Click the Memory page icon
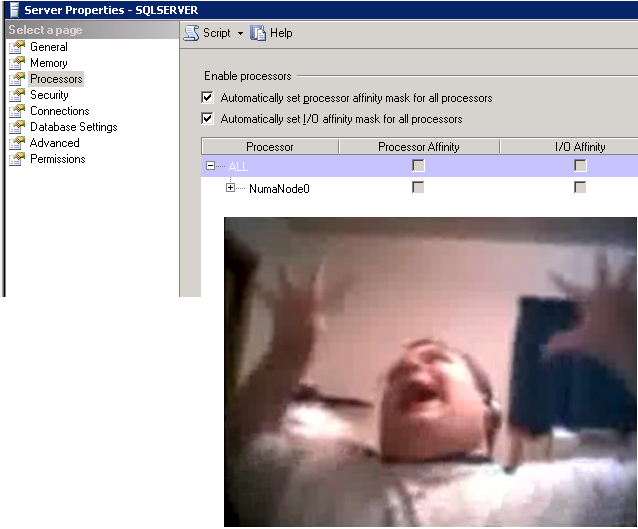 17,63
